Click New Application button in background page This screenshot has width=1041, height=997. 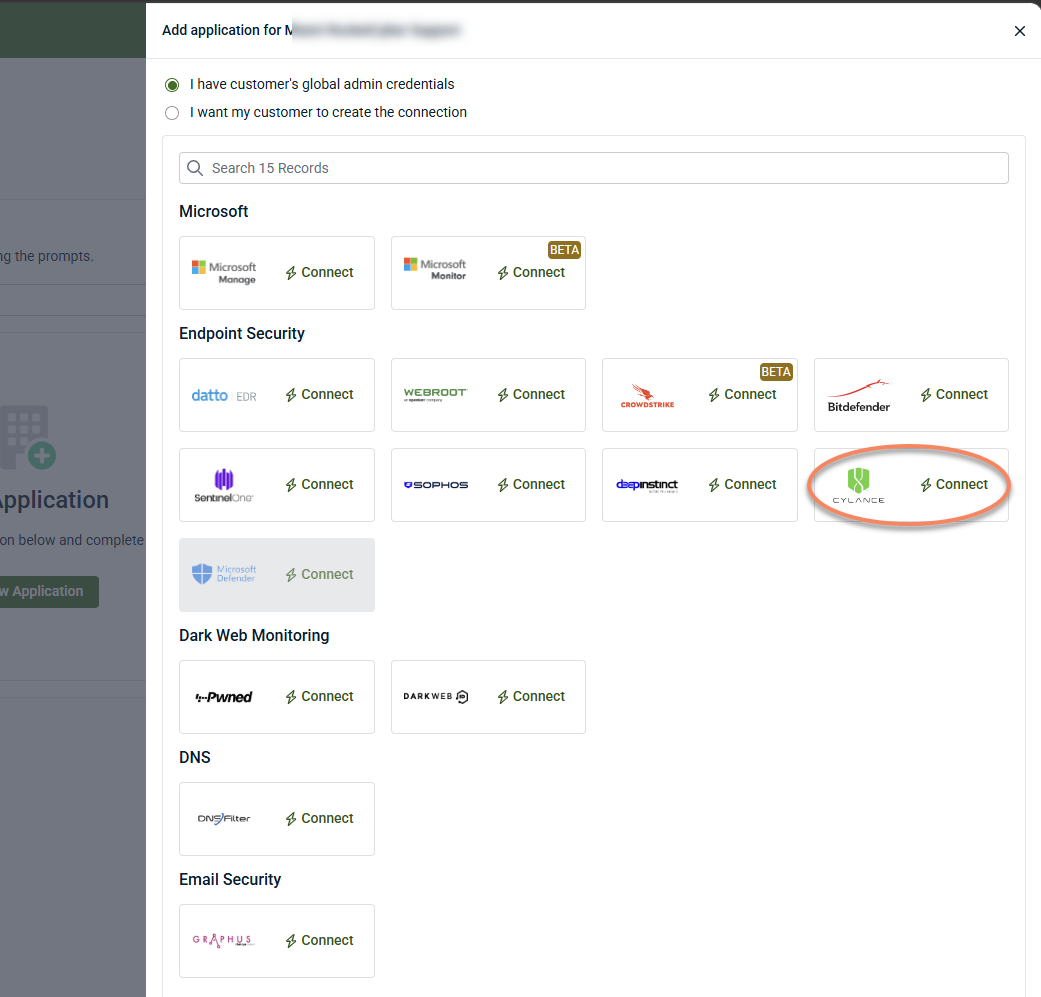point(49,592)
